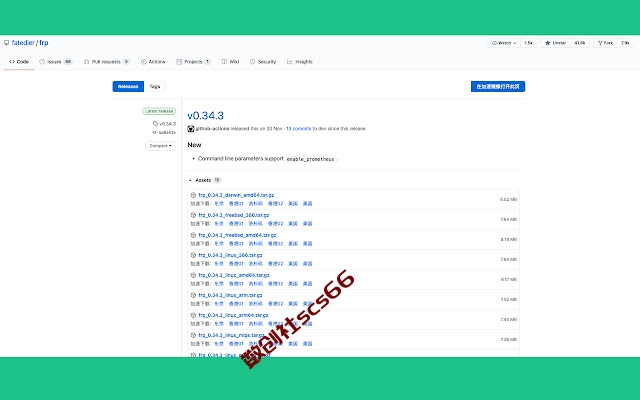Click package icon beside freebsd_386 file
The image size is (640, 400).
[193, 215]
